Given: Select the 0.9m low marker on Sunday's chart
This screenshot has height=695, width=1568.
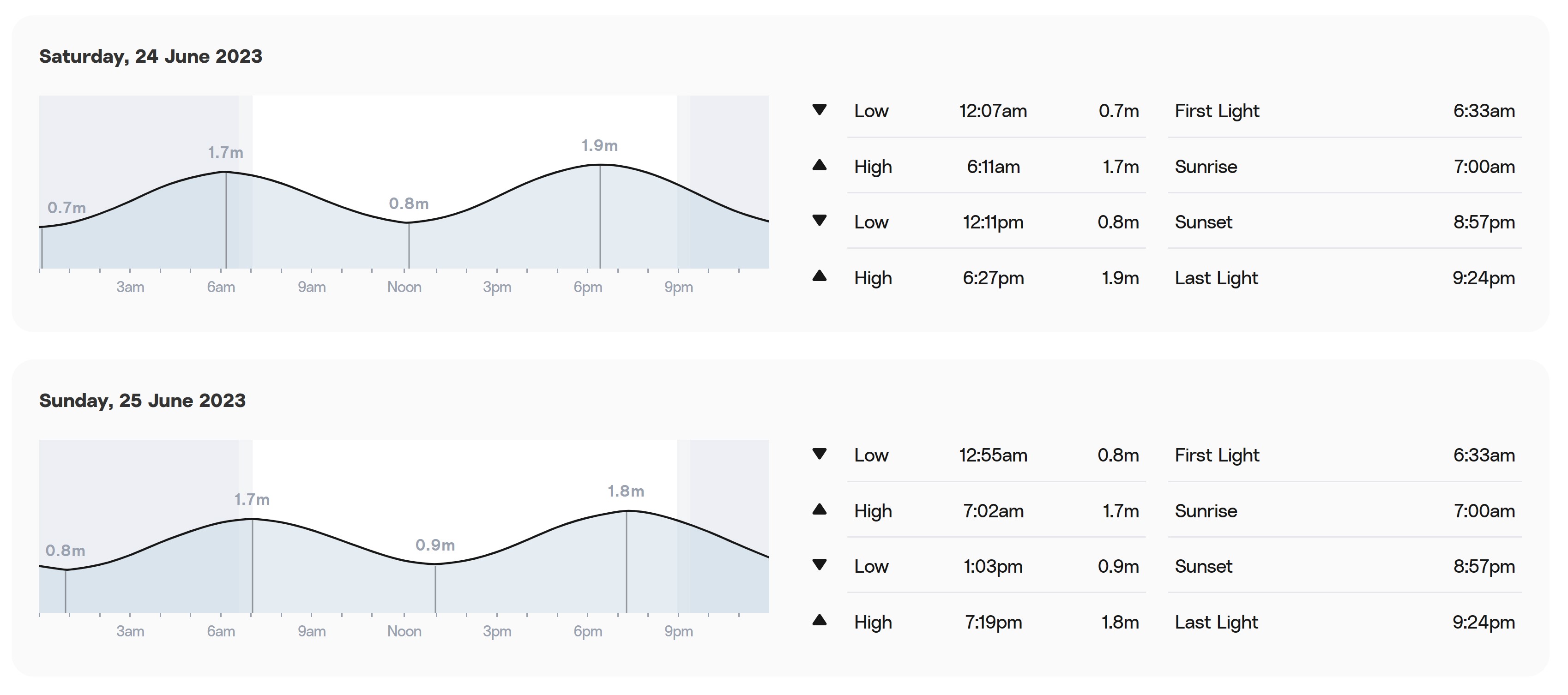Looking at the screenshot, I should (435, 545).
